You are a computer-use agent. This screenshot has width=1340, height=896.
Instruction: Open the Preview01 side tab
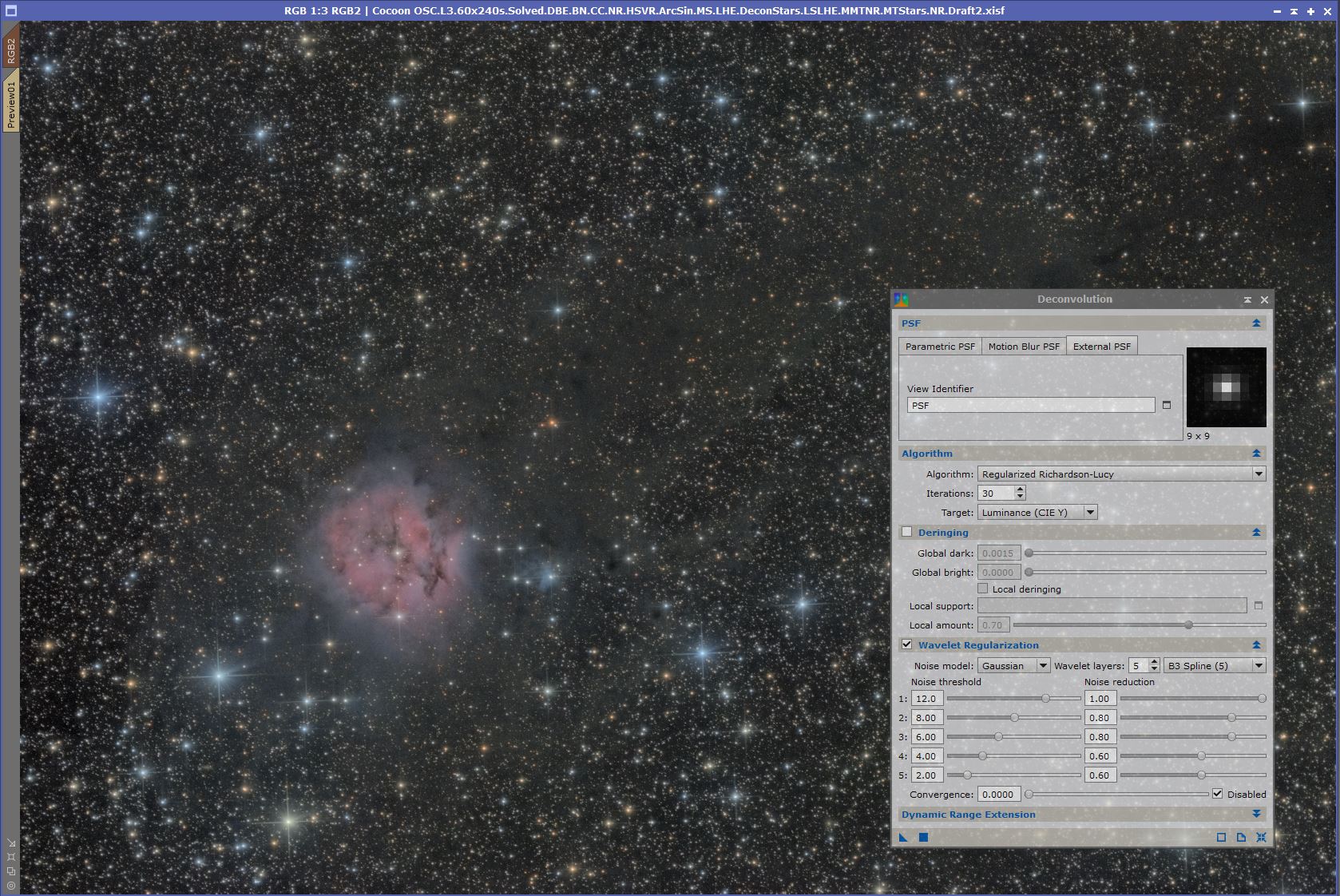point(11,105)
